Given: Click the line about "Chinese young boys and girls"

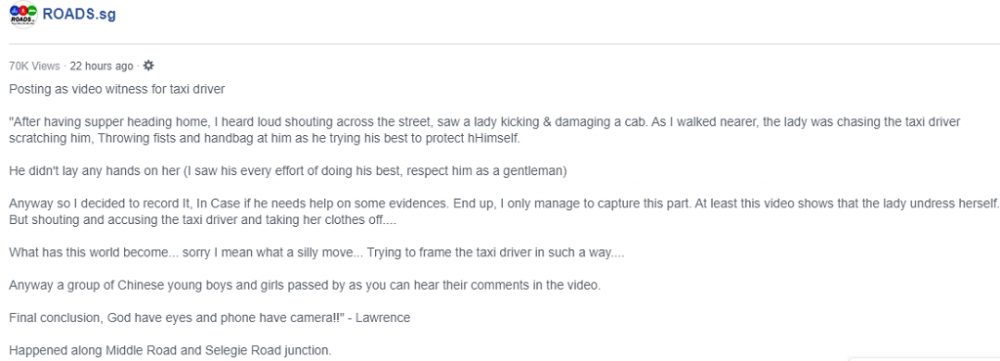Looking at the screenshot, I should (x=305, y=285).
